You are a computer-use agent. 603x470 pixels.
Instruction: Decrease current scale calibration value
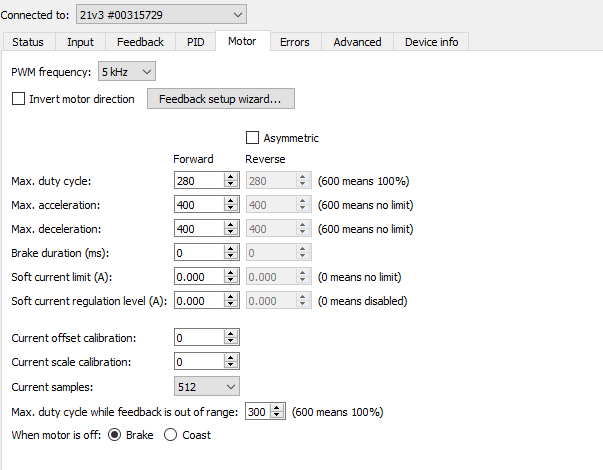tap(231, 366)
